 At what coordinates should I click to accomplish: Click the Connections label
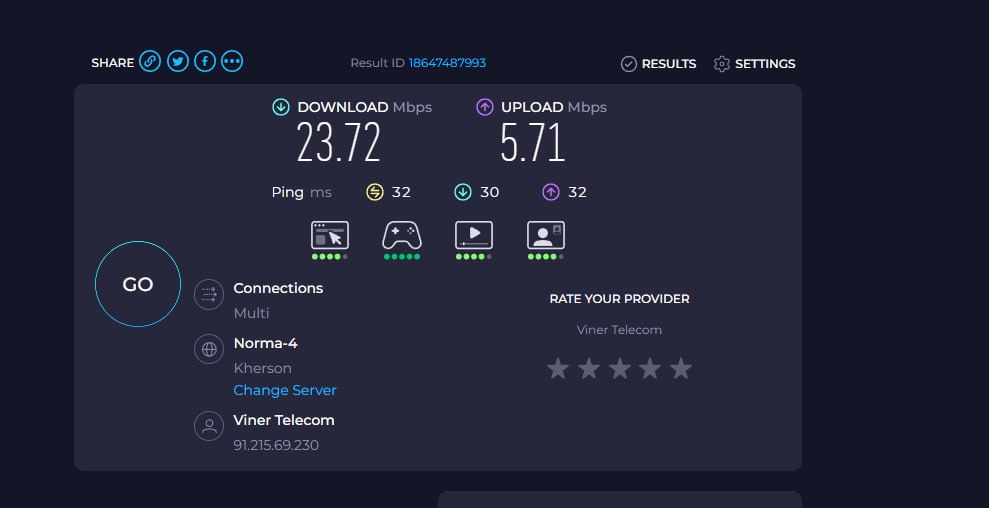tap(278, 288)
